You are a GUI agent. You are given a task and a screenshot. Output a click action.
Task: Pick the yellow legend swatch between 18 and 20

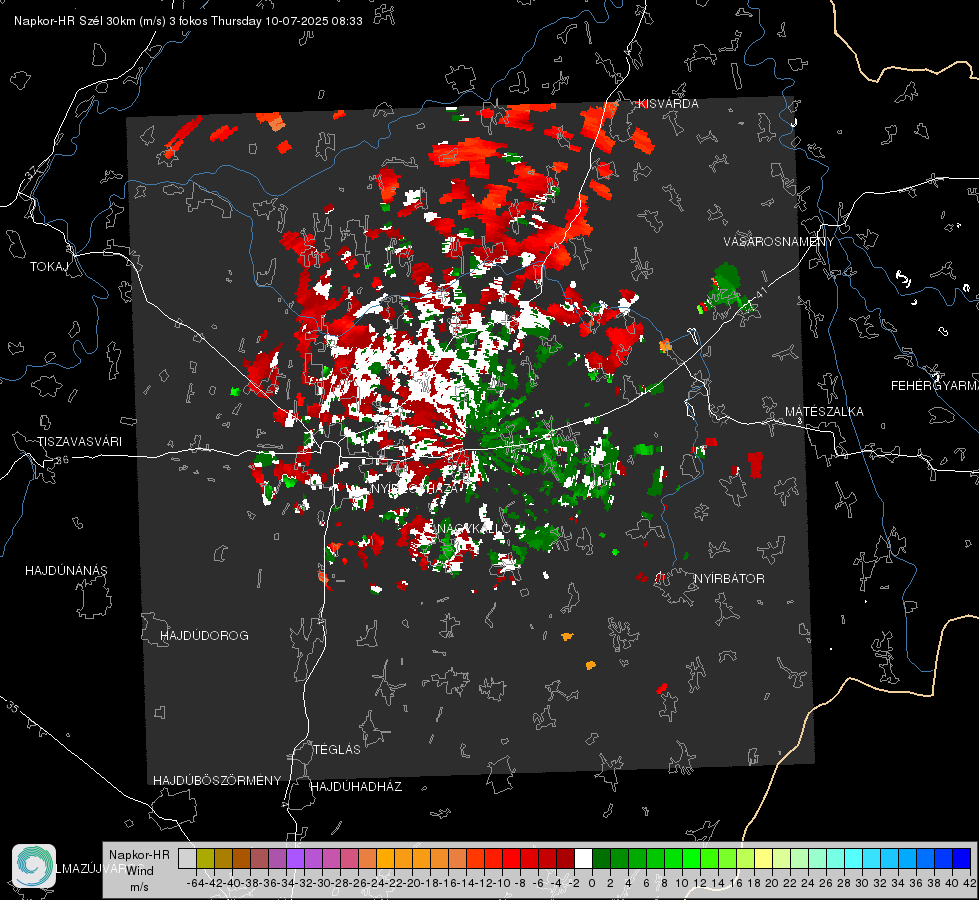[x=764, y=858]
